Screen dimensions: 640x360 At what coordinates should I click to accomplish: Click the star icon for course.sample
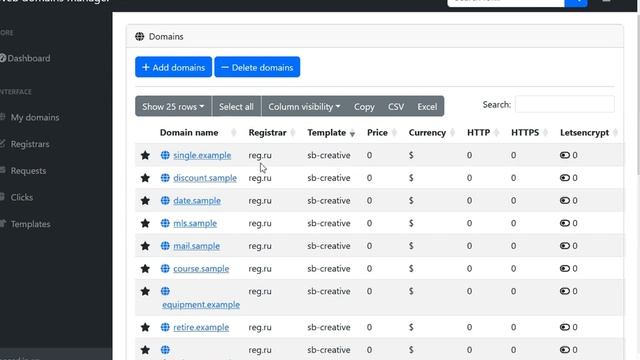(145, 269)
